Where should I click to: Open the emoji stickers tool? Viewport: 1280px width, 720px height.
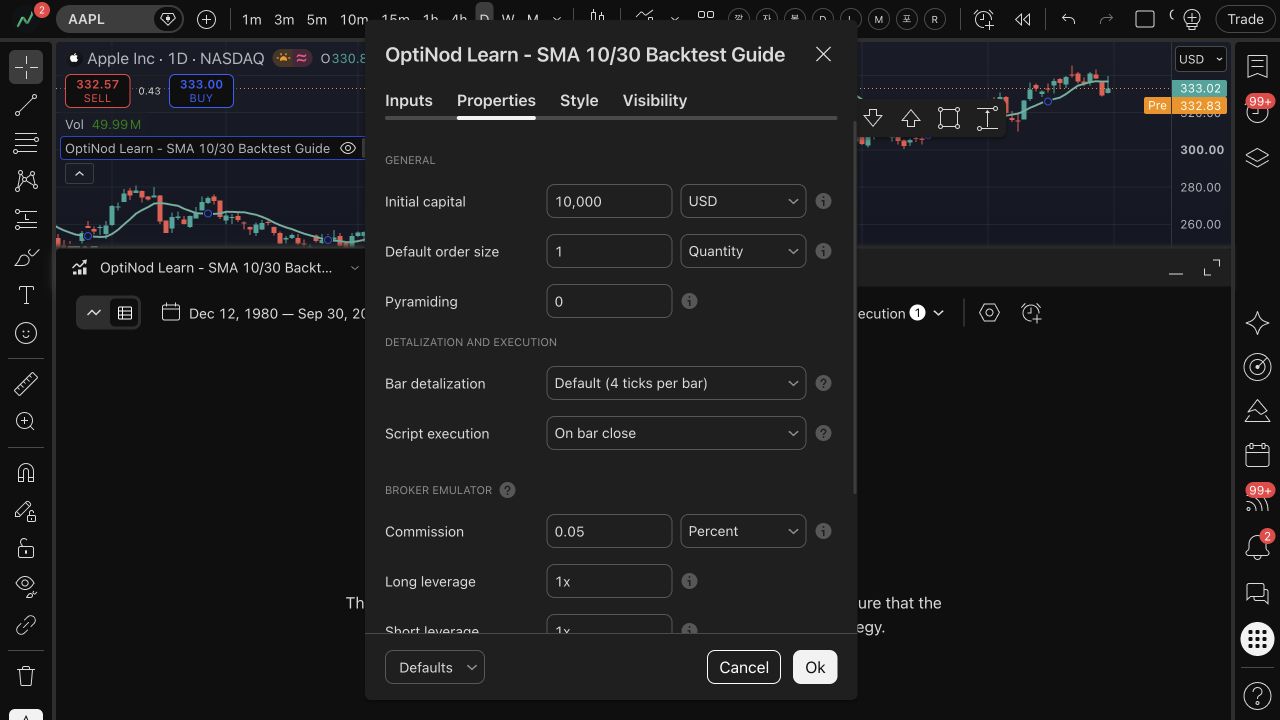[26, 333]
